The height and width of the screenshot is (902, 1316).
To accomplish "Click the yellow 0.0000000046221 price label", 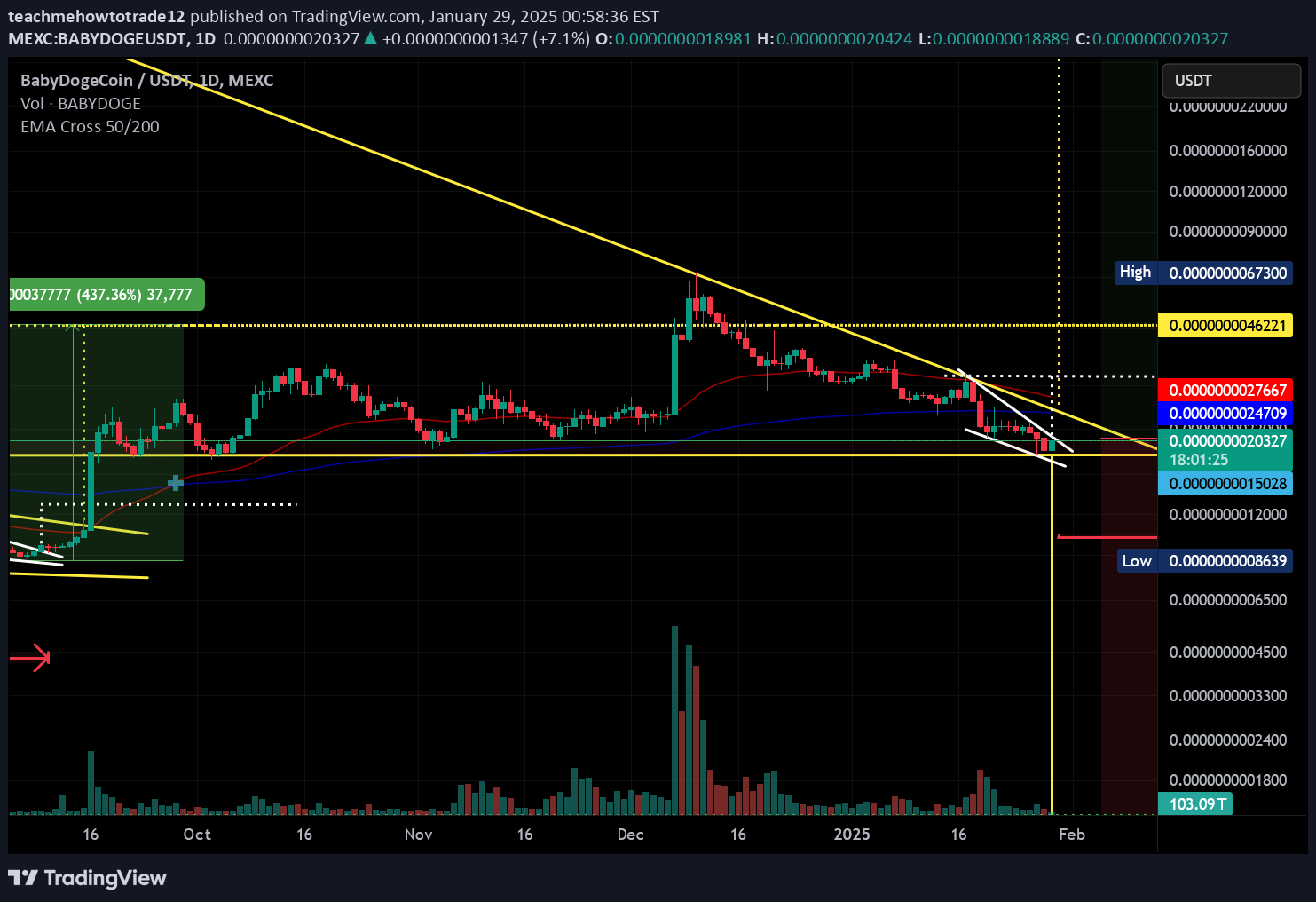I will point(1227,326).
